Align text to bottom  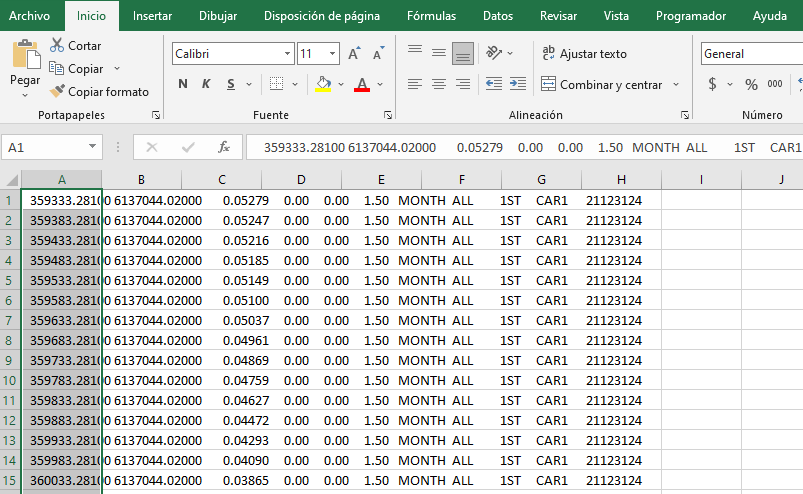[x=463, y=53]
